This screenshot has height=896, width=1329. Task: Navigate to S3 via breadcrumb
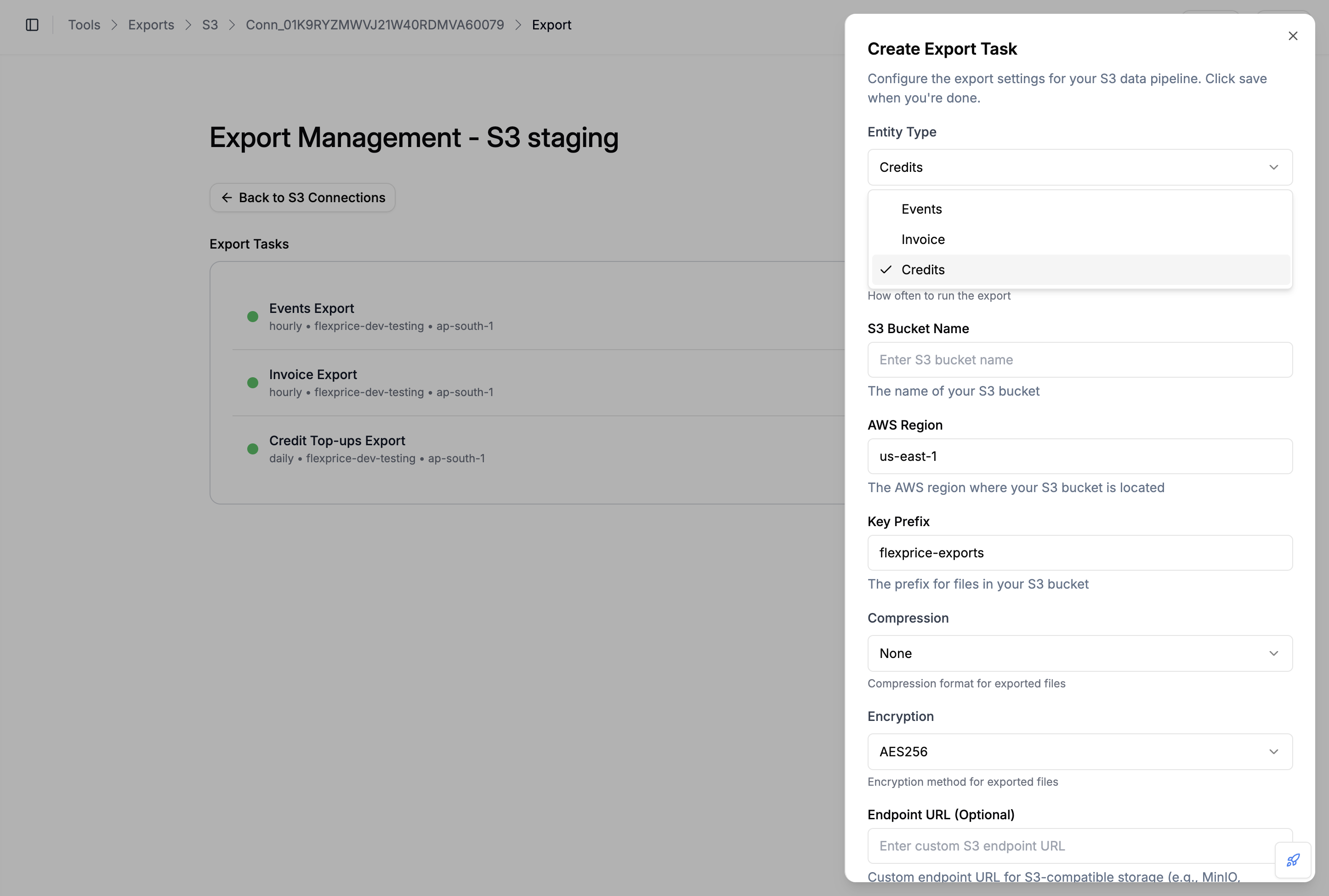[209, 24]
